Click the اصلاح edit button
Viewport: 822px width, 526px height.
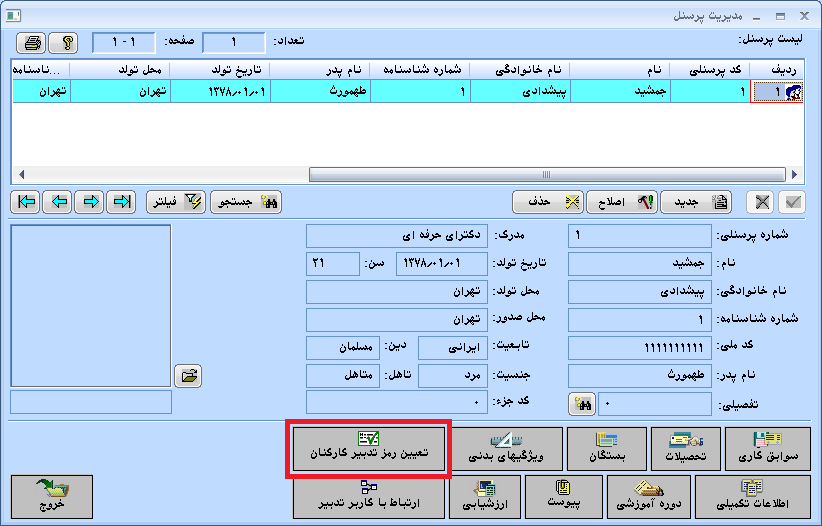click(622, 201)
